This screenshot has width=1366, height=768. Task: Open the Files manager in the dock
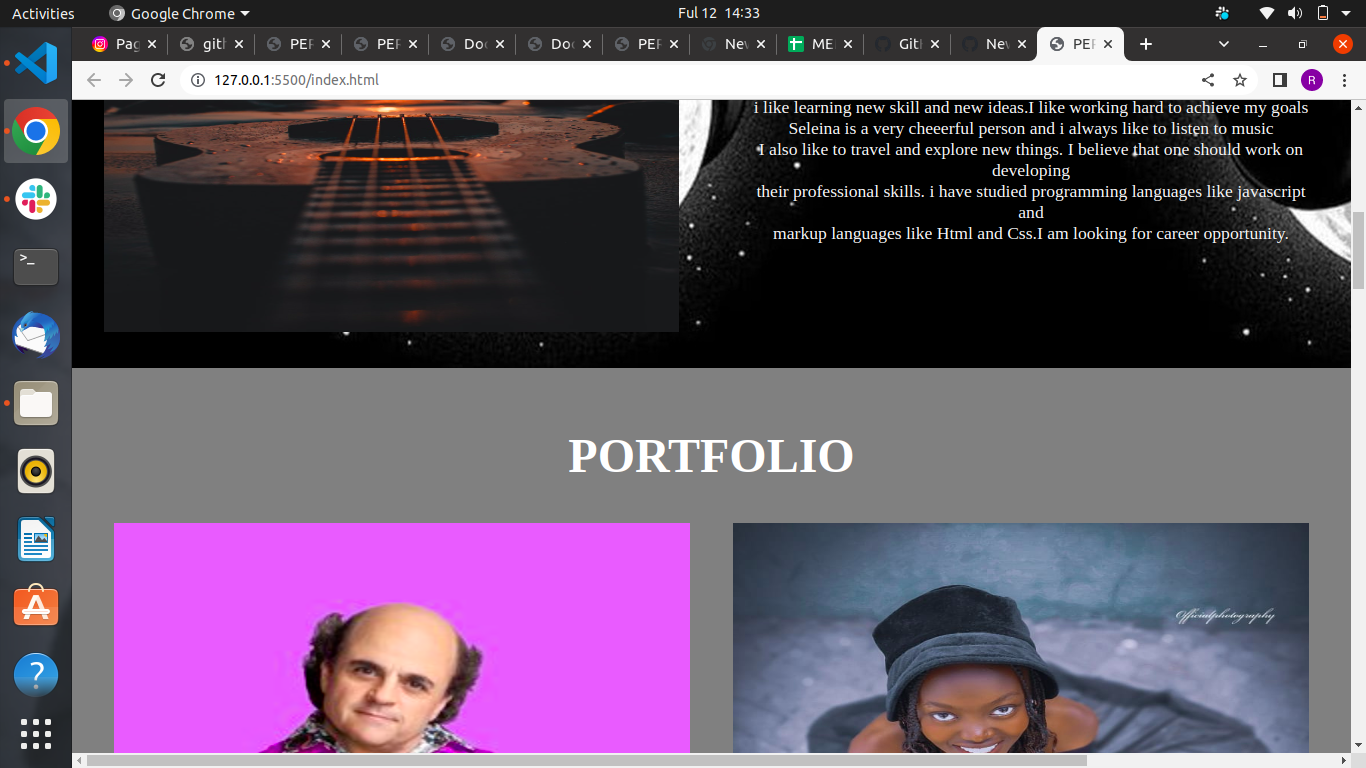pyautogui.click(x=36, y=403)
